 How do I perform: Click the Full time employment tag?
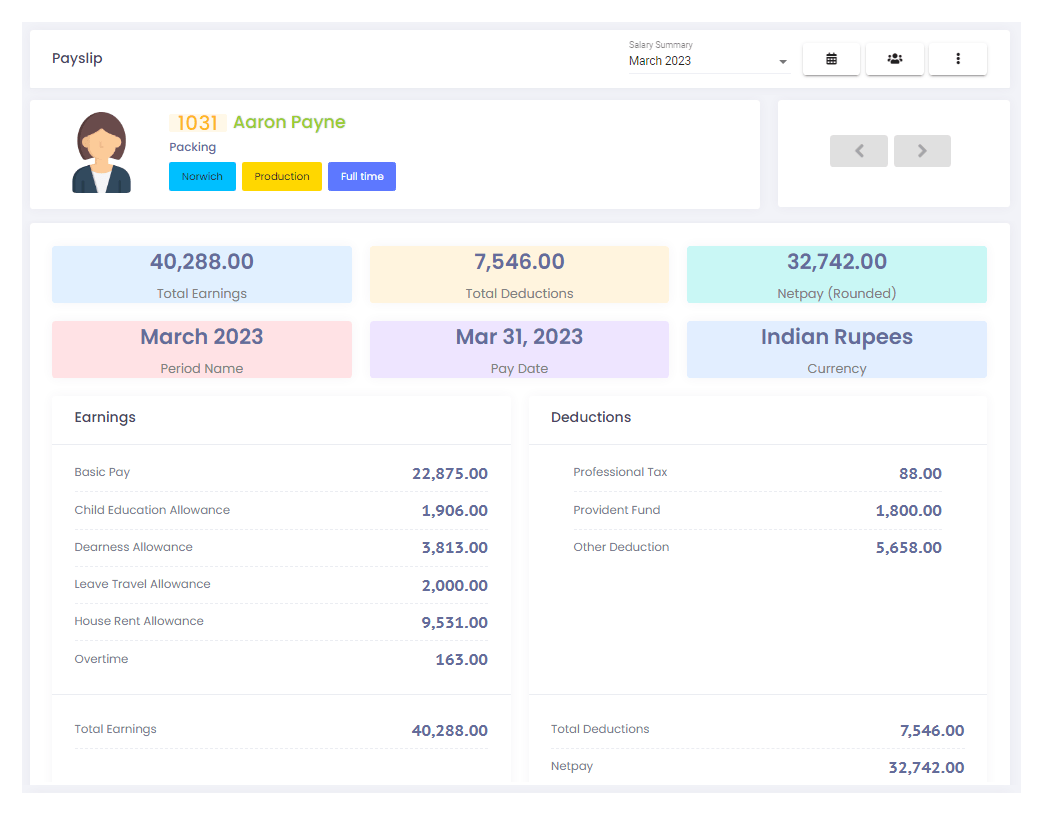(x=362, y=177)
